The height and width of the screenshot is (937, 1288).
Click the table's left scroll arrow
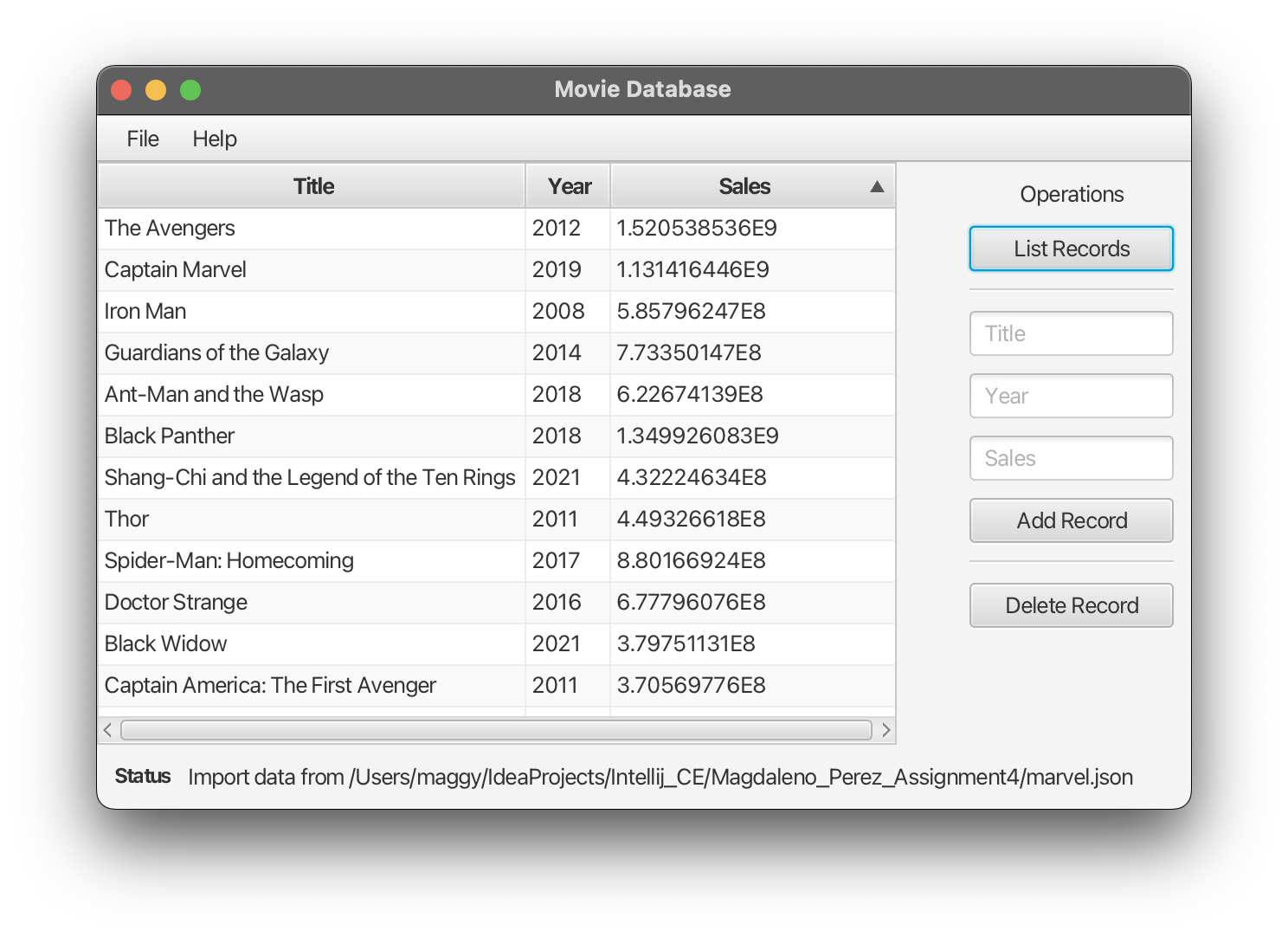[x=107, y=730]
